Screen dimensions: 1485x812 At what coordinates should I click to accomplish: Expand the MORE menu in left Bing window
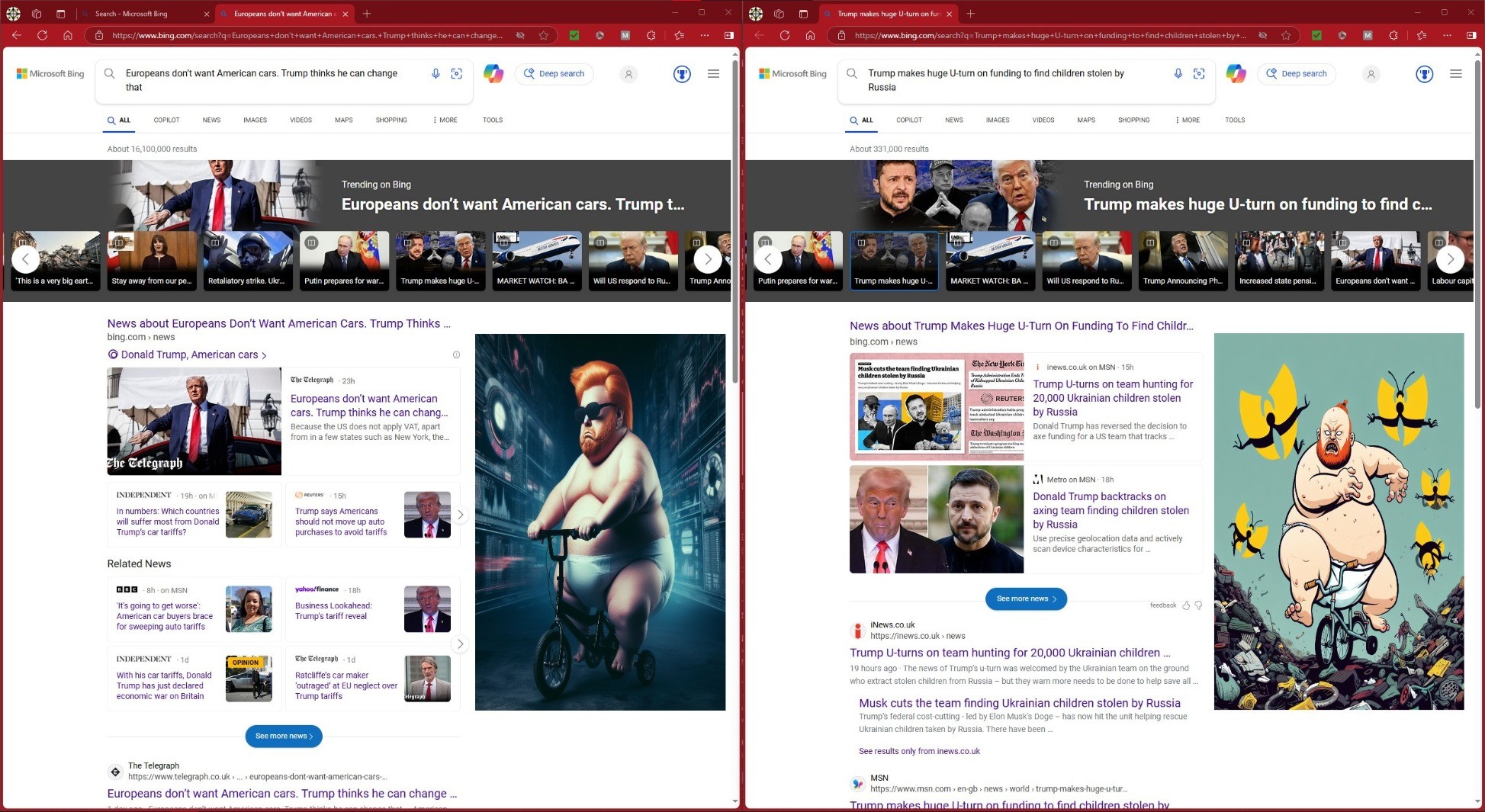(445, 120)
